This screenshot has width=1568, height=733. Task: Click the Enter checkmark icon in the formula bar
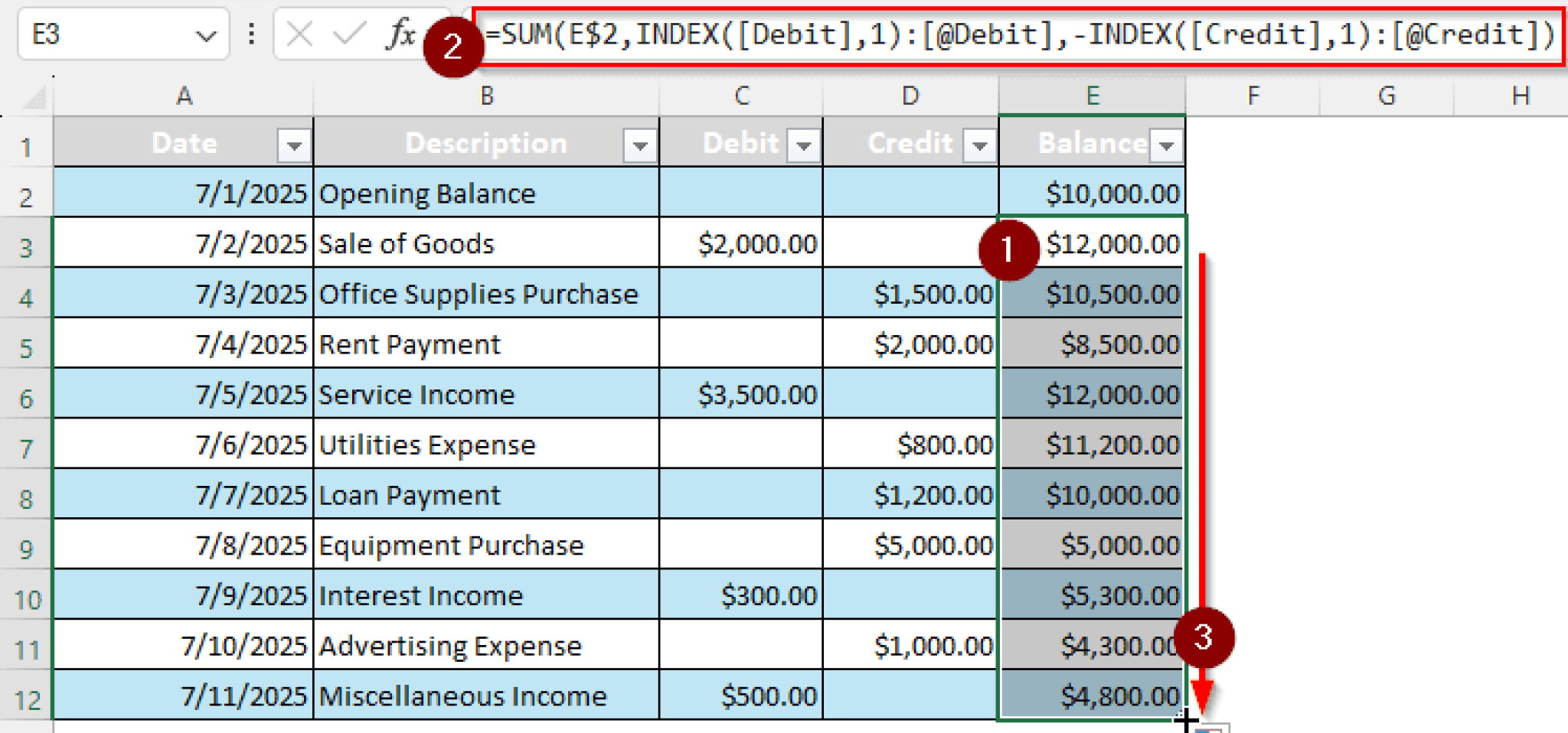tap(348, 34)
